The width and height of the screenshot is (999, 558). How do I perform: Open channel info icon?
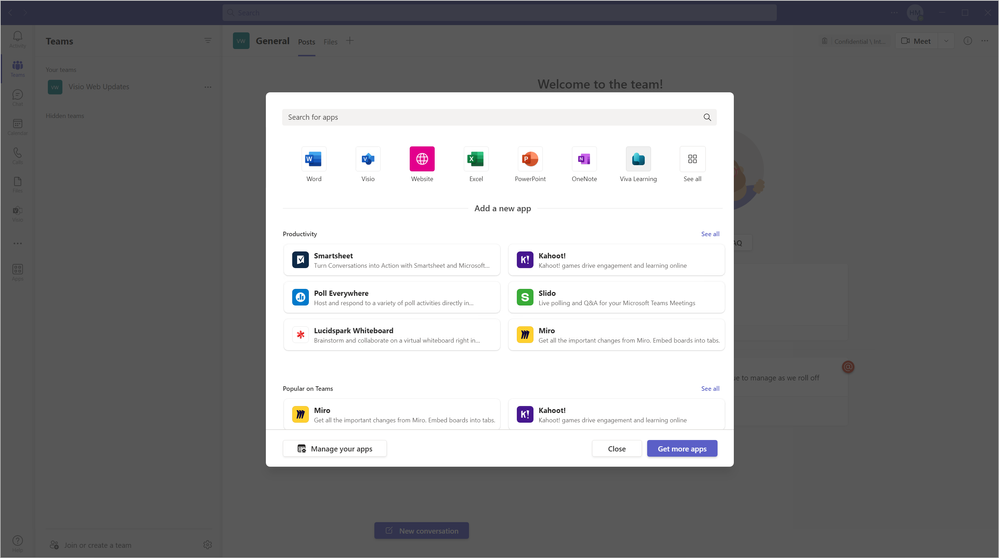(x=968, y=41)
